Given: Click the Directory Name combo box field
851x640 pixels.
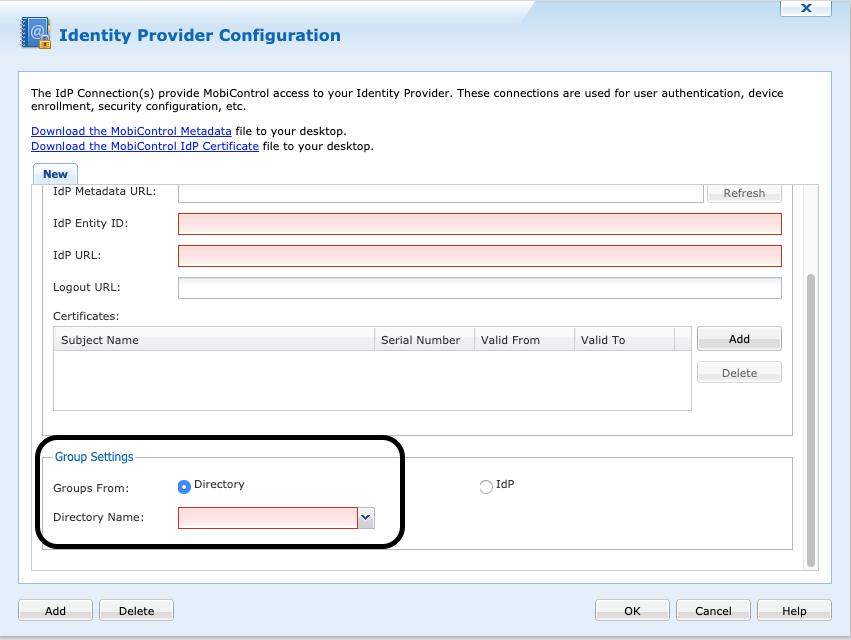Looking at the screenshot, I should (267, 517).
